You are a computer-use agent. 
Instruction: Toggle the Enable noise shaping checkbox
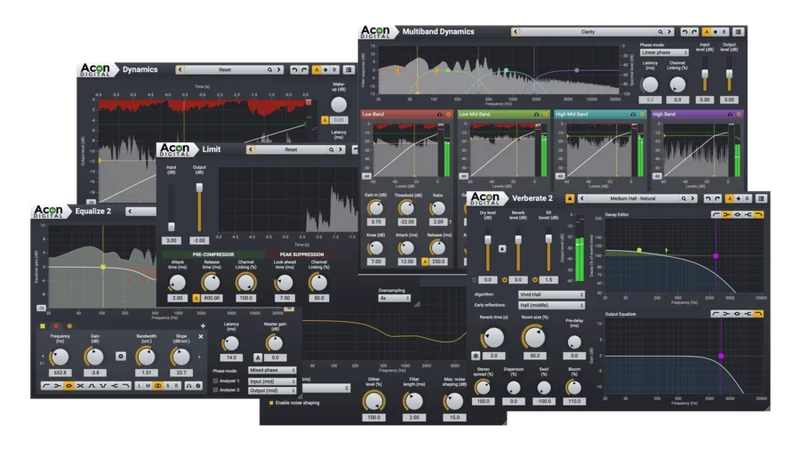271,403
